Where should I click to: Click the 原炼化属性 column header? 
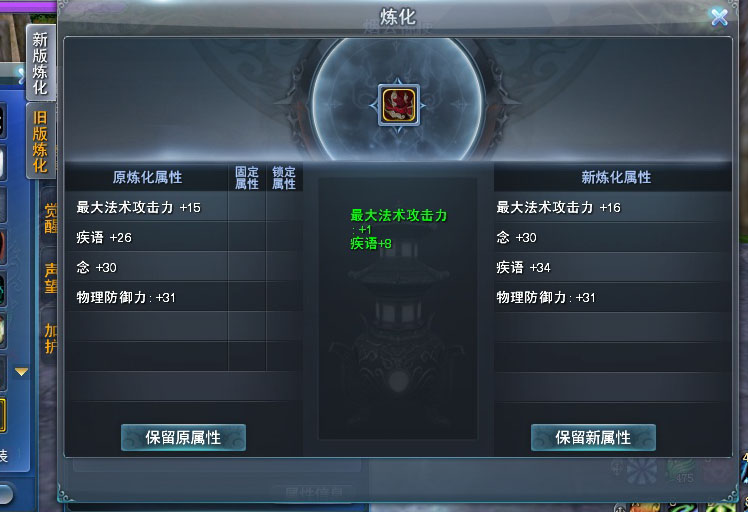147,178
